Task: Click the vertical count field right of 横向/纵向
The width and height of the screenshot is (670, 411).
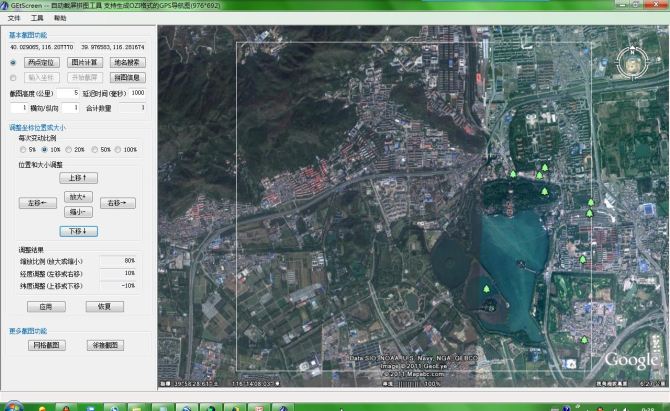Action: click(x=71, y=108)
